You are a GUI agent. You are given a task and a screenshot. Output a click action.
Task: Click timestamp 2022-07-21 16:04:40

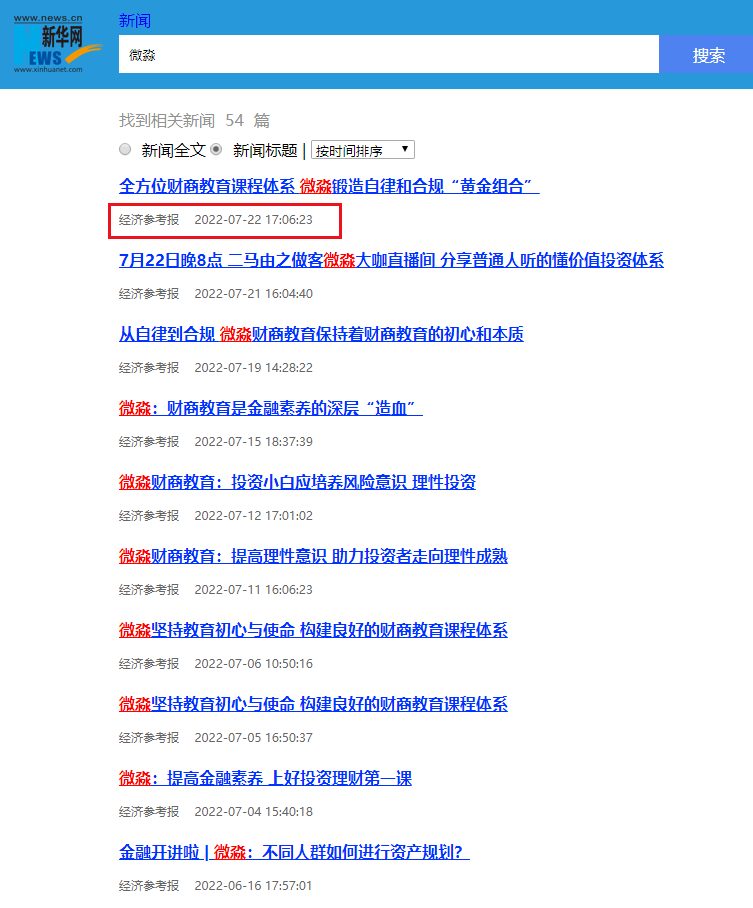coord(253,294)
